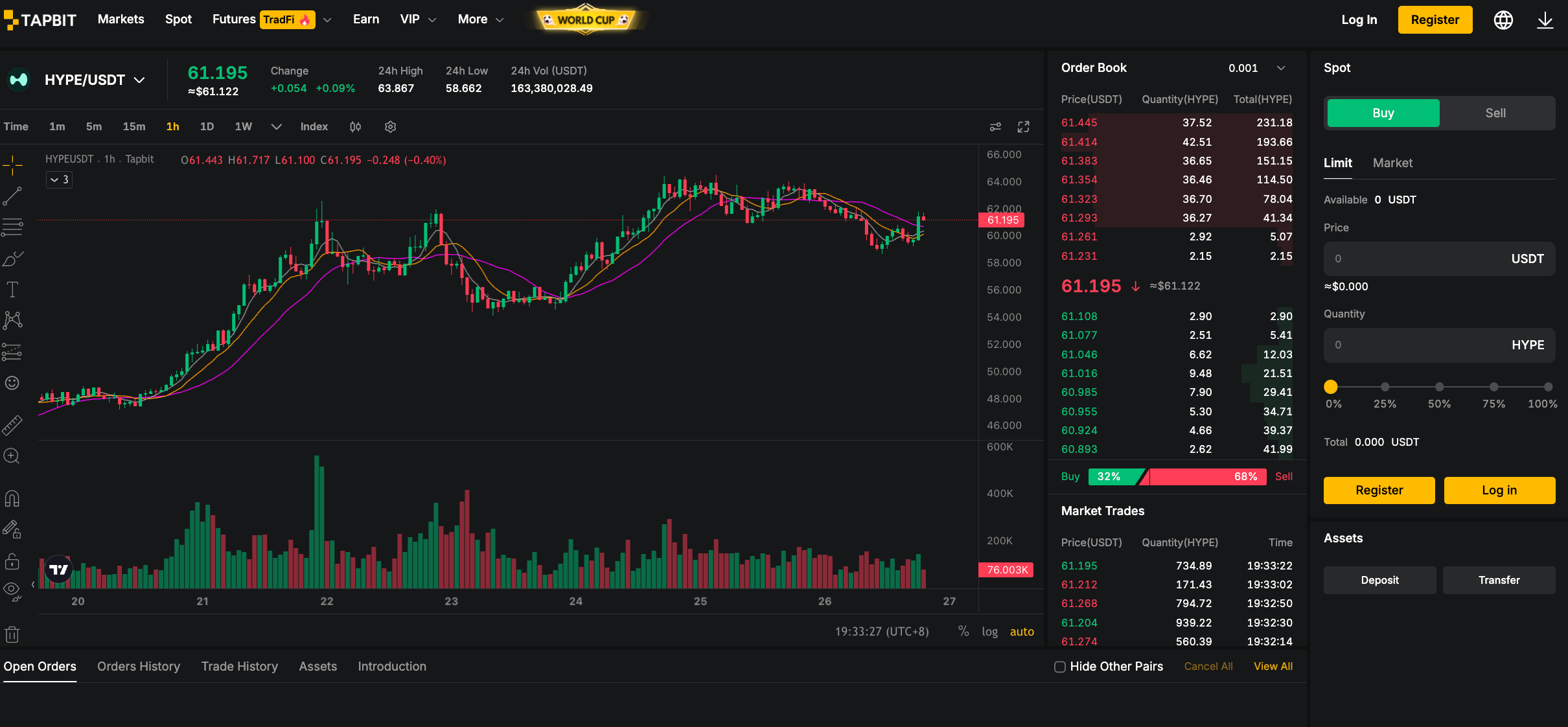Open the chart patterns tool
Screen dimensions: 1568x727
point(12,320)
